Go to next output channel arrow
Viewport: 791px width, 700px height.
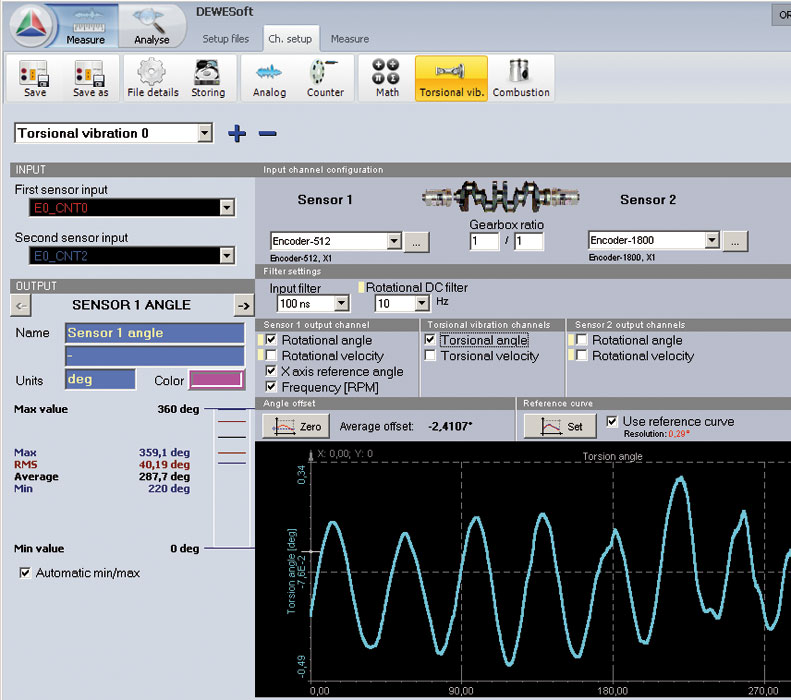244,306
